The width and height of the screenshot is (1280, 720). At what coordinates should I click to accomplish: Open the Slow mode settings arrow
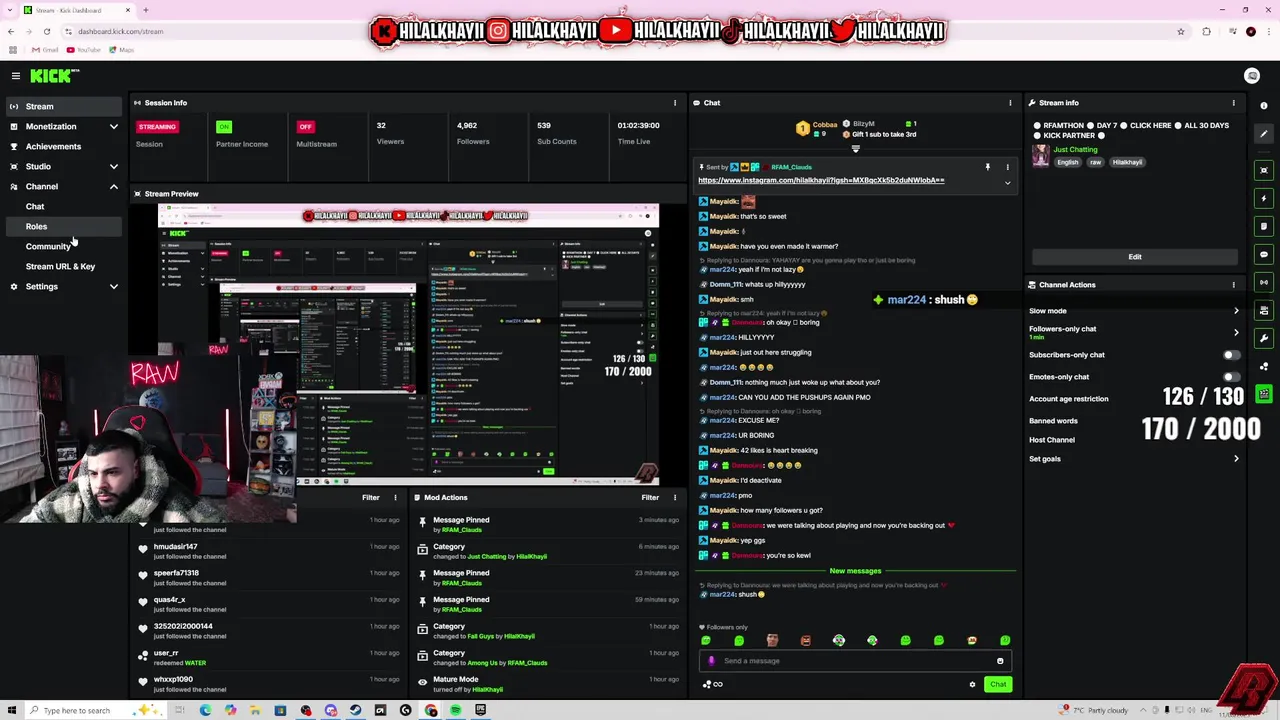click(x=1236, y=311)
